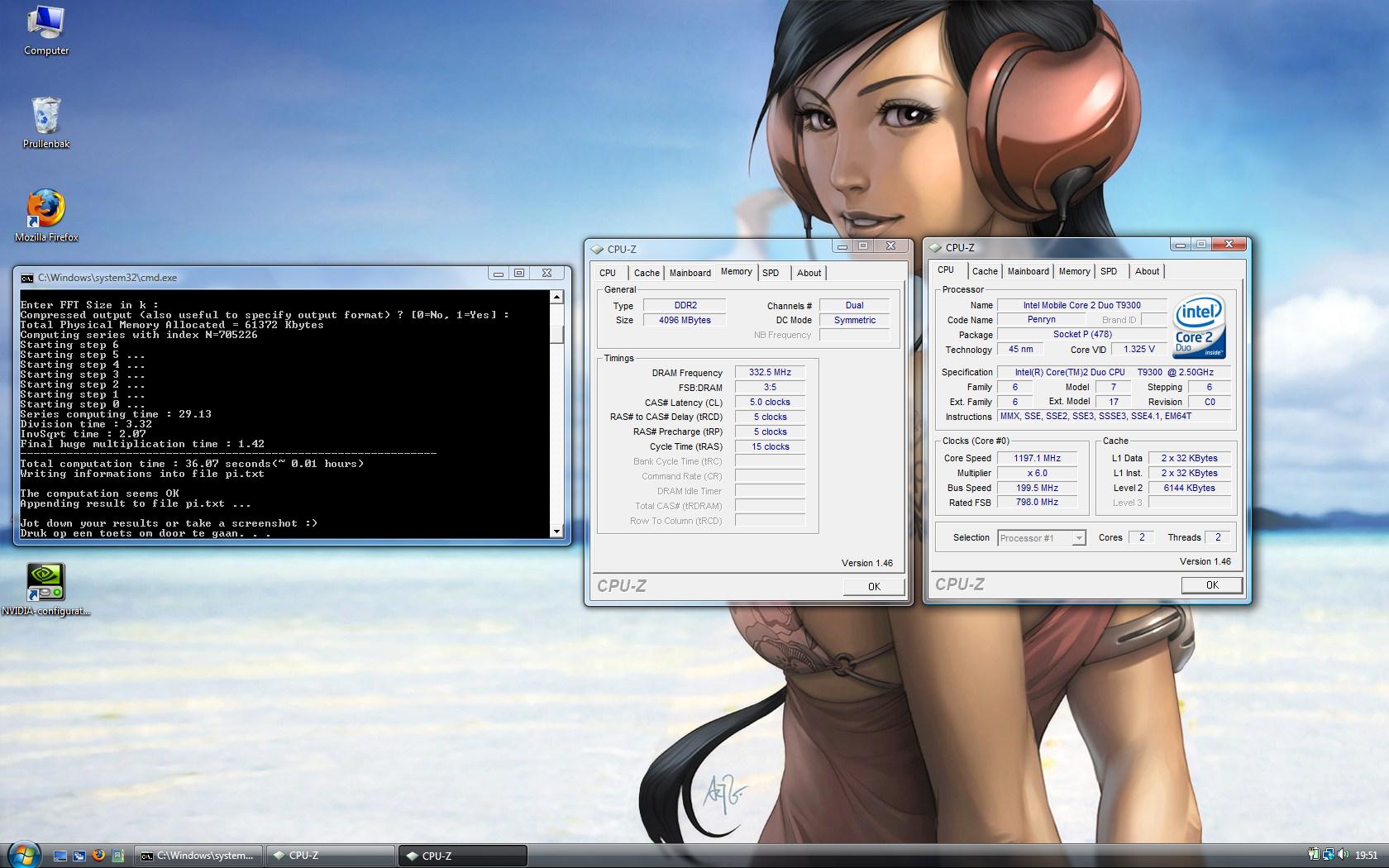Image resolution: width=1389 pixels, height=868 pixels.
Task: Click the DC Mode field Symmetric
Action: (854, 320)
